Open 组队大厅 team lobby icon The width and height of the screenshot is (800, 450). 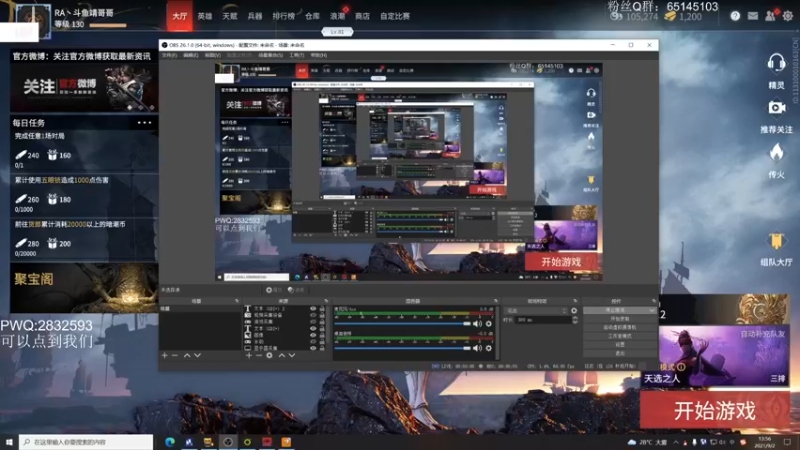776,241
